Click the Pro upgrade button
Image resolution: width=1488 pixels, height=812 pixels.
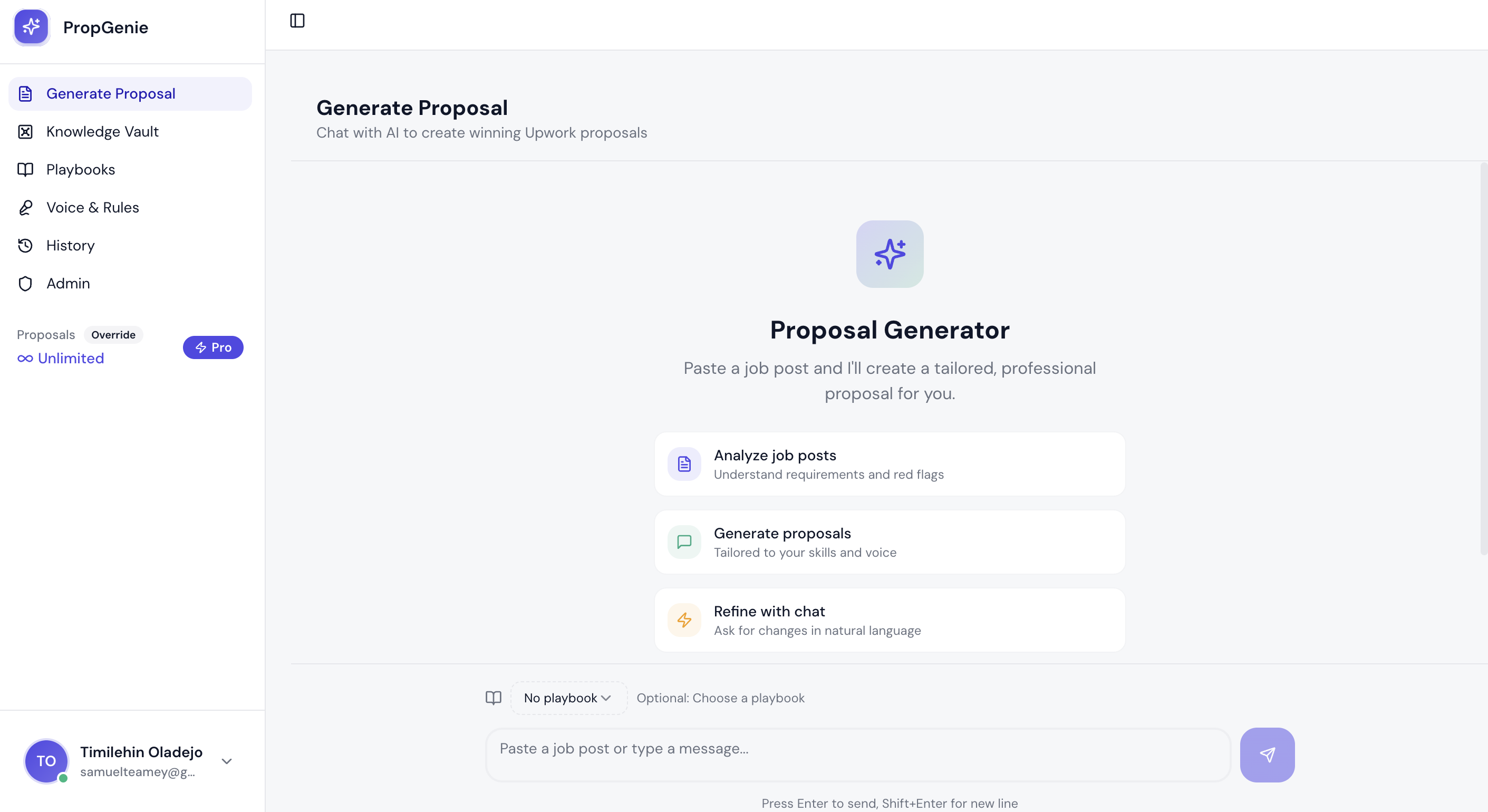212,347
